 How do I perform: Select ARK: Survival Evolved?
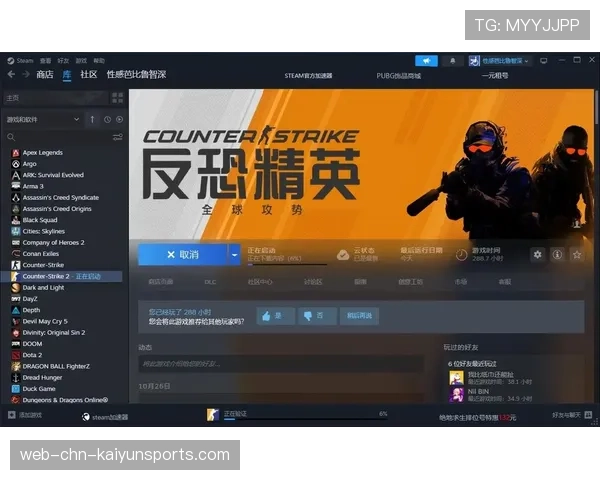53,175
